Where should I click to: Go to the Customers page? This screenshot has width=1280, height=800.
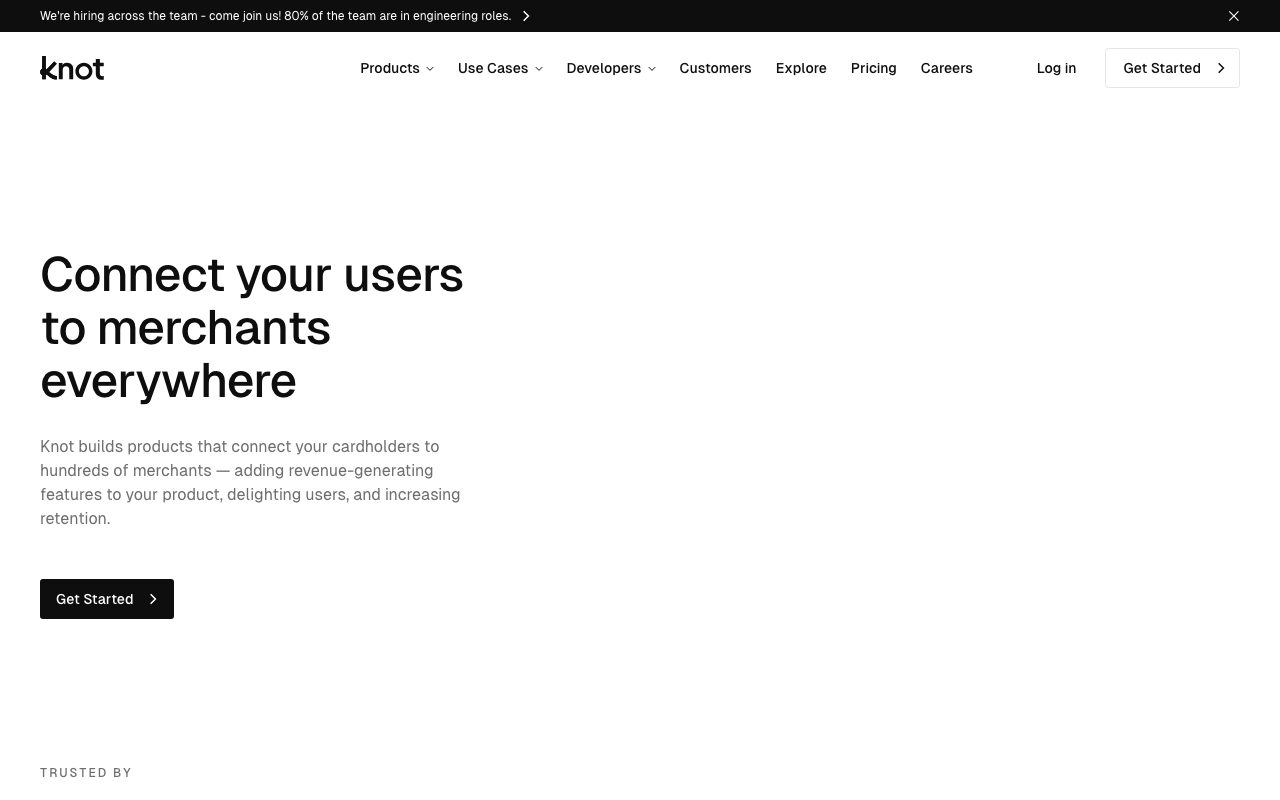715,68
